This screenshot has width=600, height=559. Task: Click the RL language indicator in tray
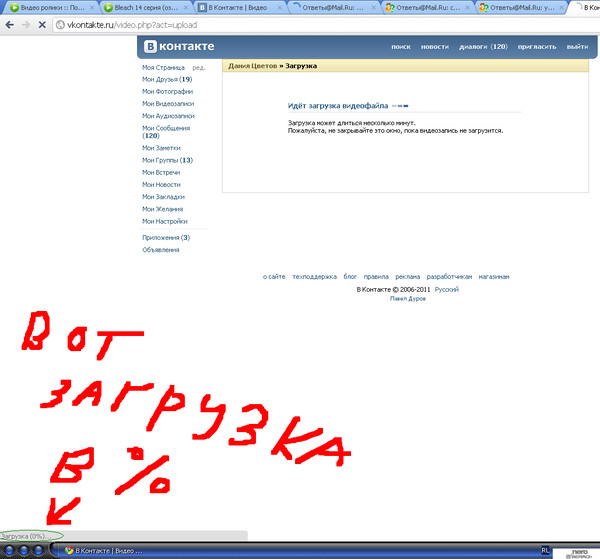(545, 551)
